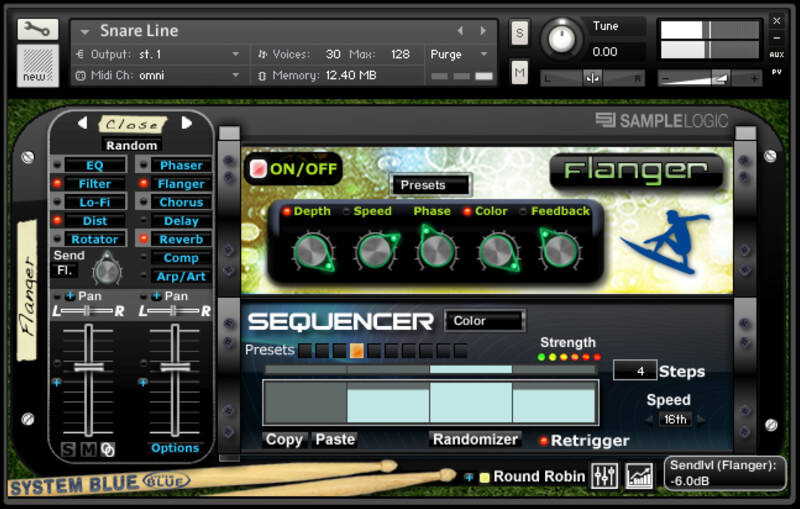
Task: Open the EQ effect tab
Action: [95, 165]
